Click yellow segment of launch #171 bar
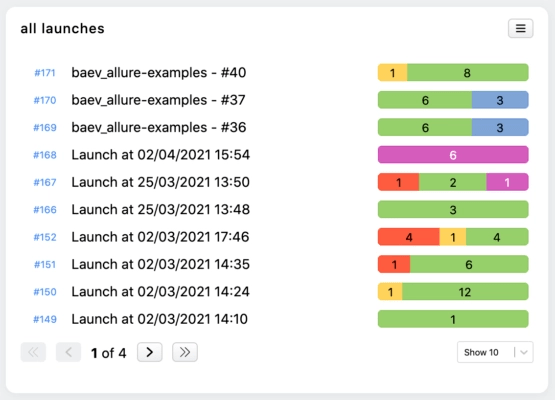The width and height of the screenshot is (555, 400). (393, 73)
